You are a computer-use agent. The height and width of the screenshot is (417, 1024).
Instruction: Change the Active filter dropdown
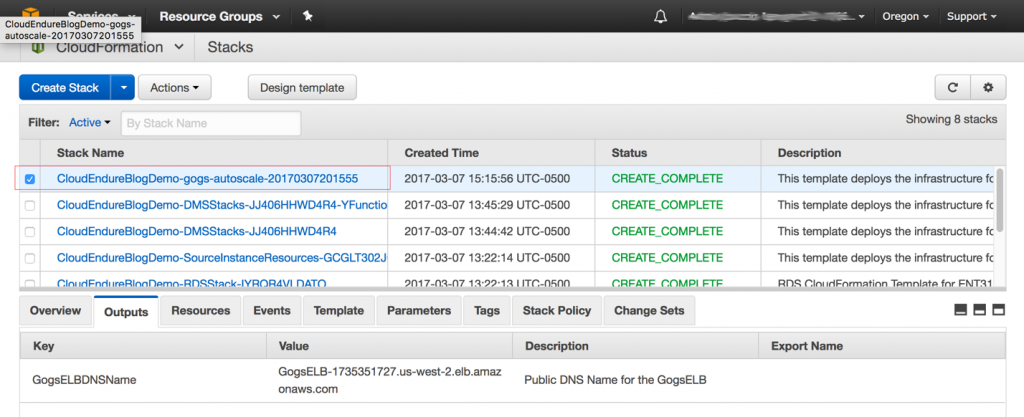[x=90, y=123]
